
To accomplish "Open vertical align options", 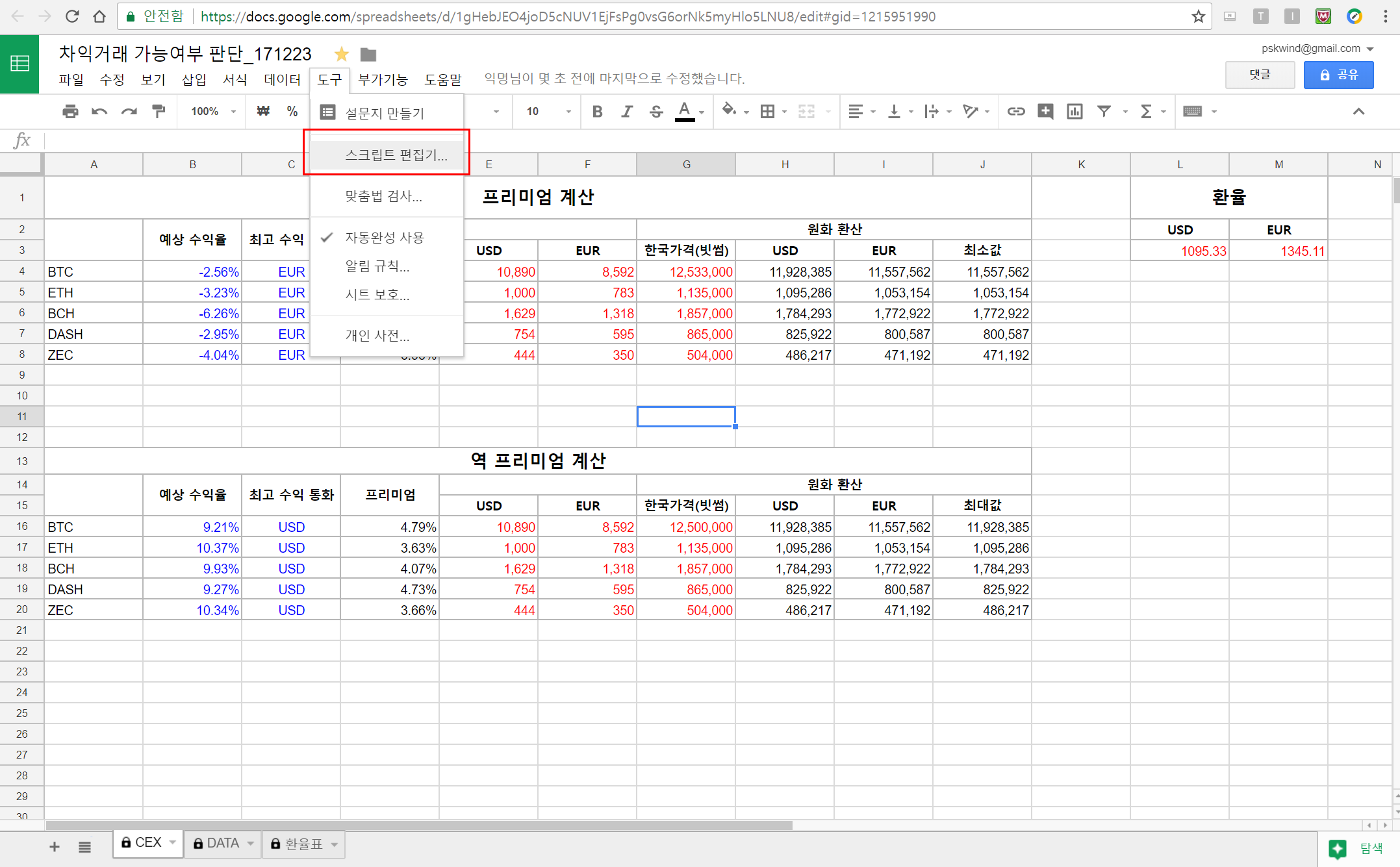I will (894, 112).
